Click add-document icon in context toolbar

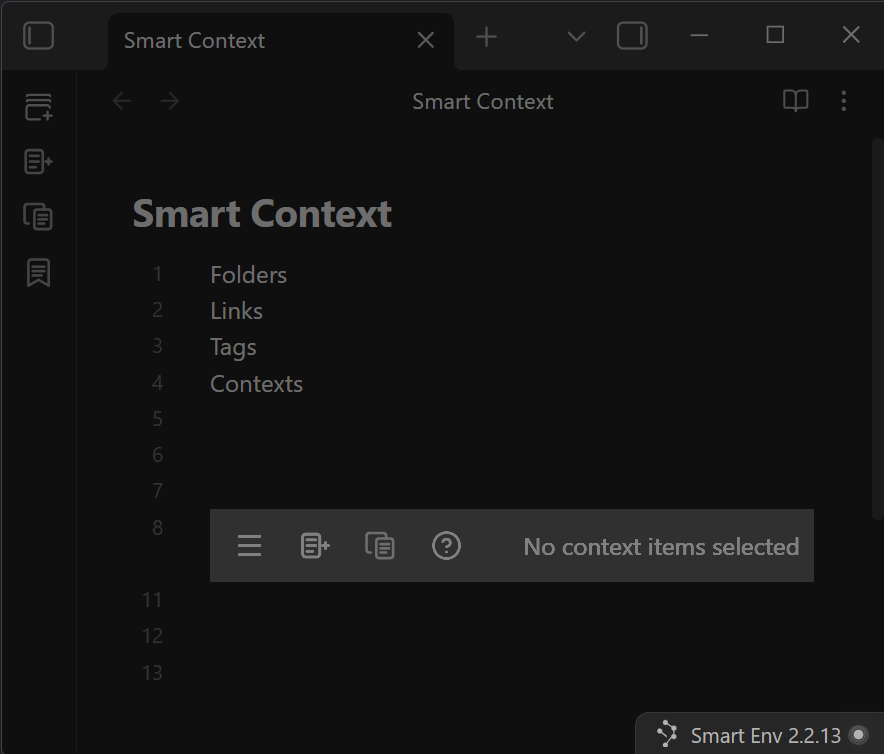[x=315, y=546]
